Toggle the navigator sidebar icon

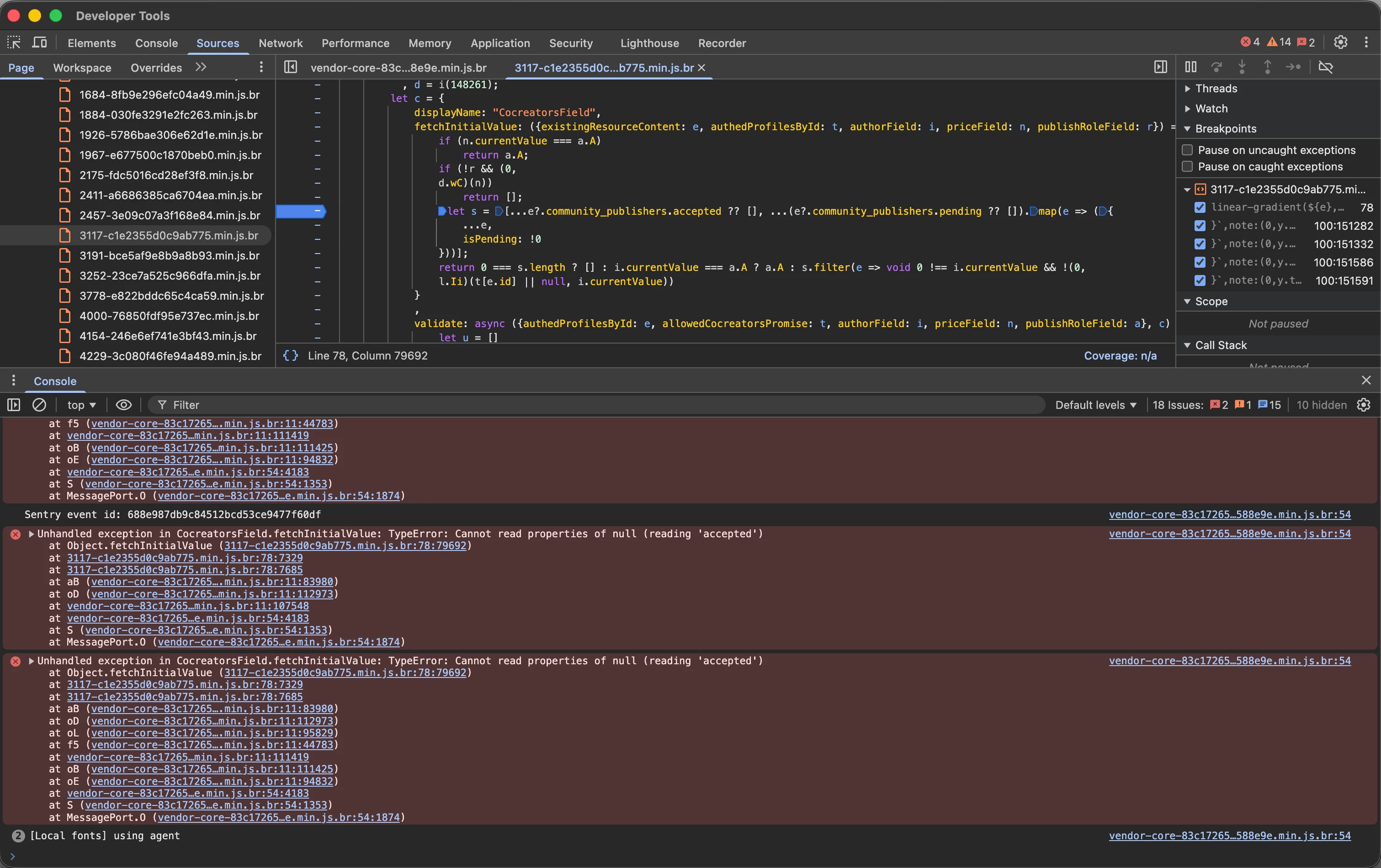click(x=291, y=67)
